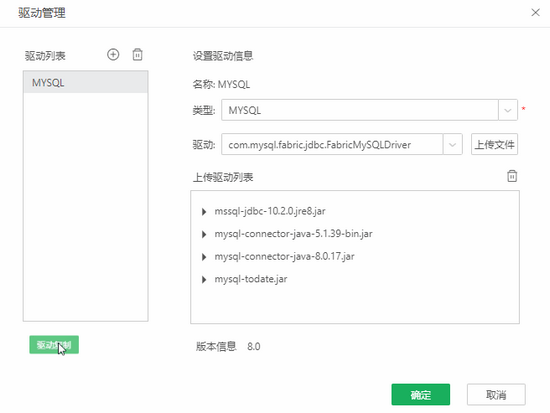Click the FabricMySQLDriver driver field

pyautogui.click(x=332, y=144)
